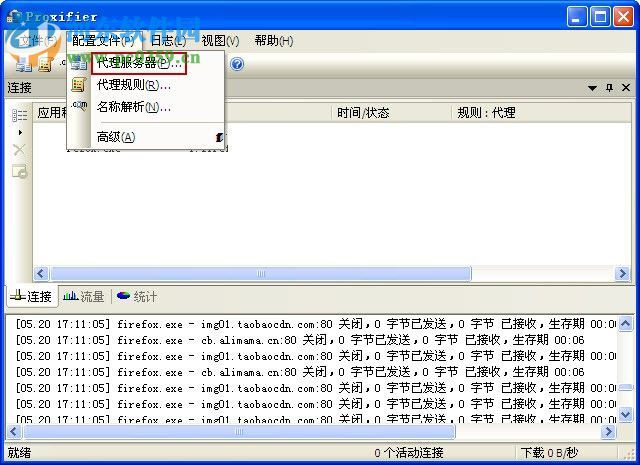Click the log pane scroll up arrow
640x465 pixels.
(x=625, y=324)
